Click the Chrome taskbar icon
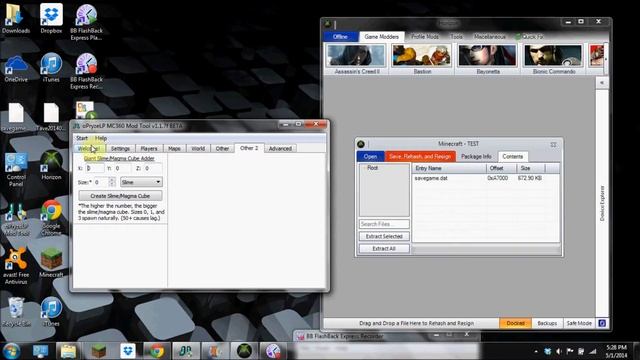This screenshot has width=640, height=360. [x=157, y=351]
